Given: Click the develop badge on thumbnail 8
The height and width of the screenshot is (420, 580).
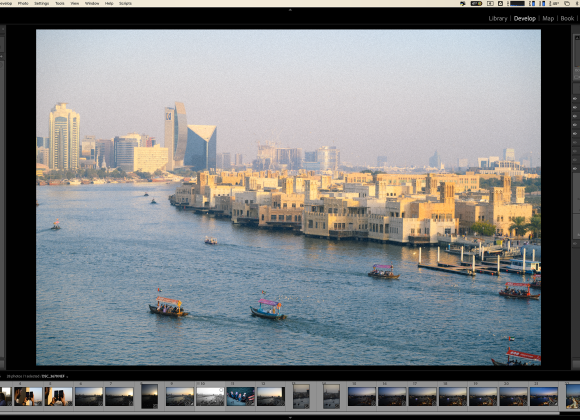Looking at the screenshot, I should pos(155,406).
